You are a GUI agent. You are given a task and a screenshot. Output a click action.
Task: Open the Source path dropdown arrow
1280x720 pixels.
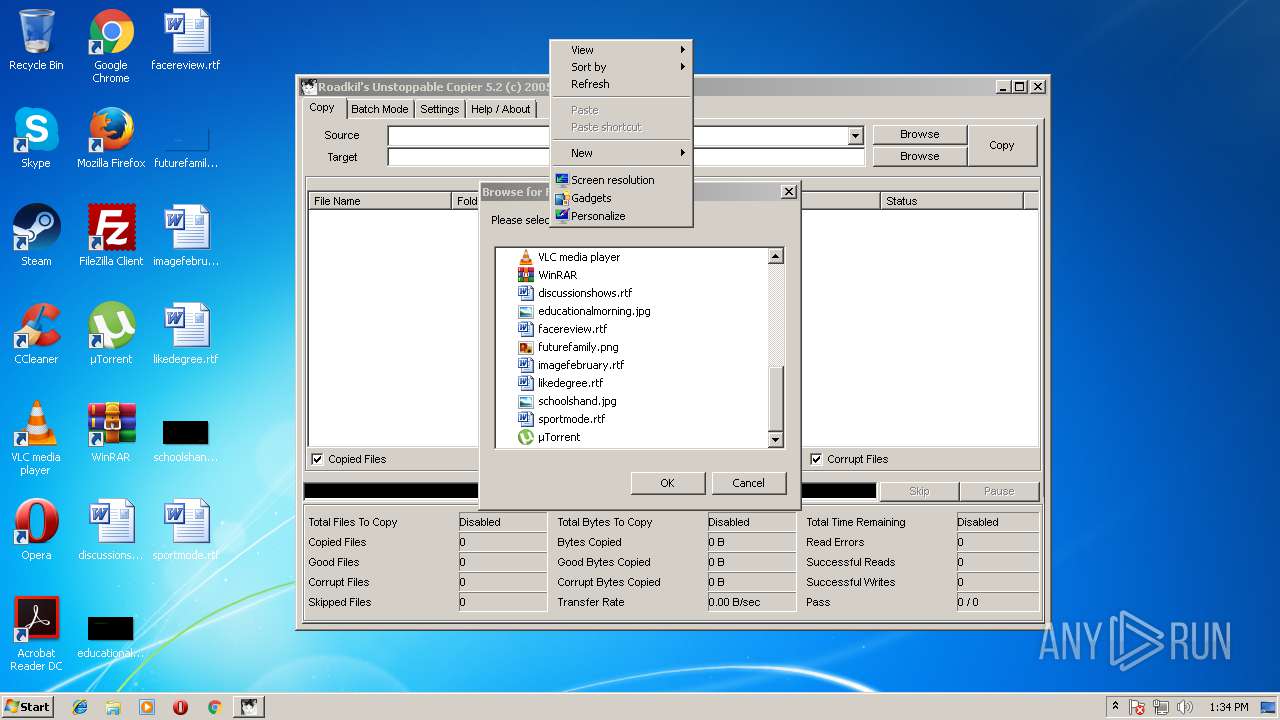[x=855, y=135]
